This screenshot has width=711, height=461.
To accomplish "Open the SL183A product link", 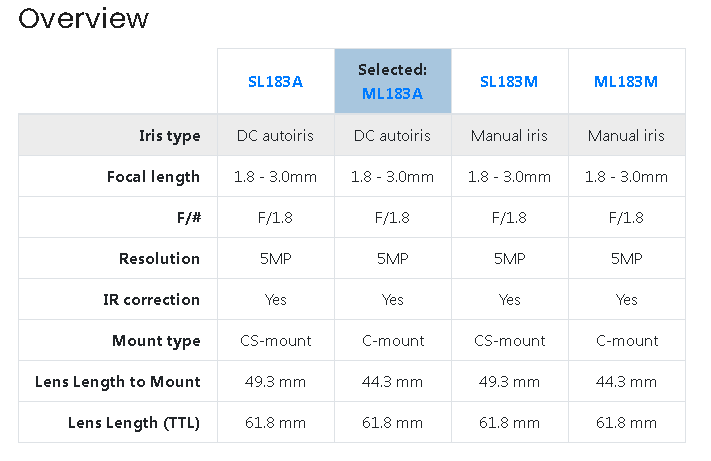I will (275, 82).
